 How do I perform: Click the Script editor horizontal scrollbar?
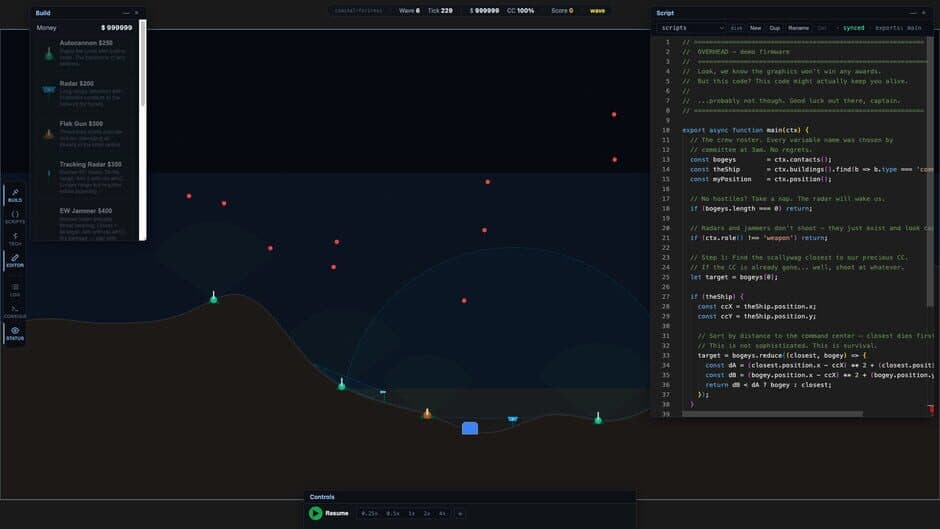[772, 414]
